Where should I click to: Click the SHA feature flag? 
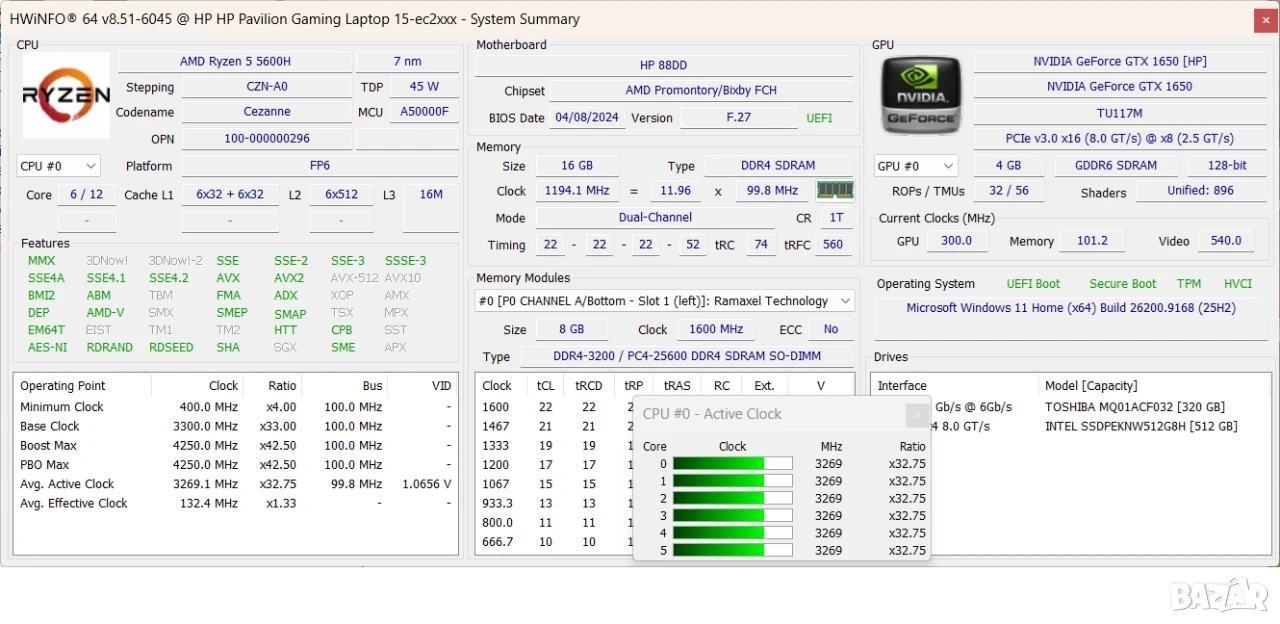[228, 347]
